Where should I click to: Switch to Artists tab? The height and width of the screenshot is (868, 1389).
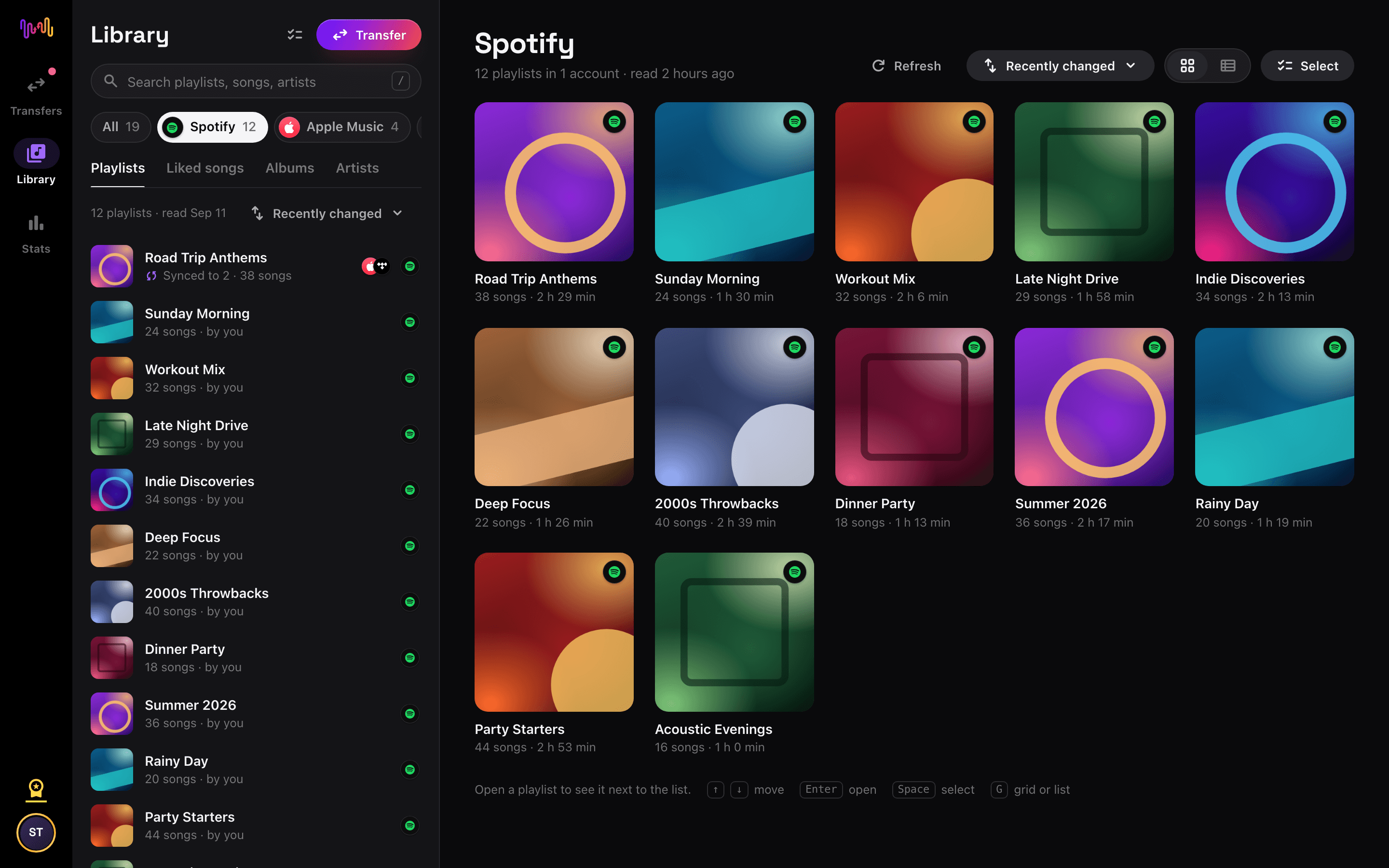[357, 168]
